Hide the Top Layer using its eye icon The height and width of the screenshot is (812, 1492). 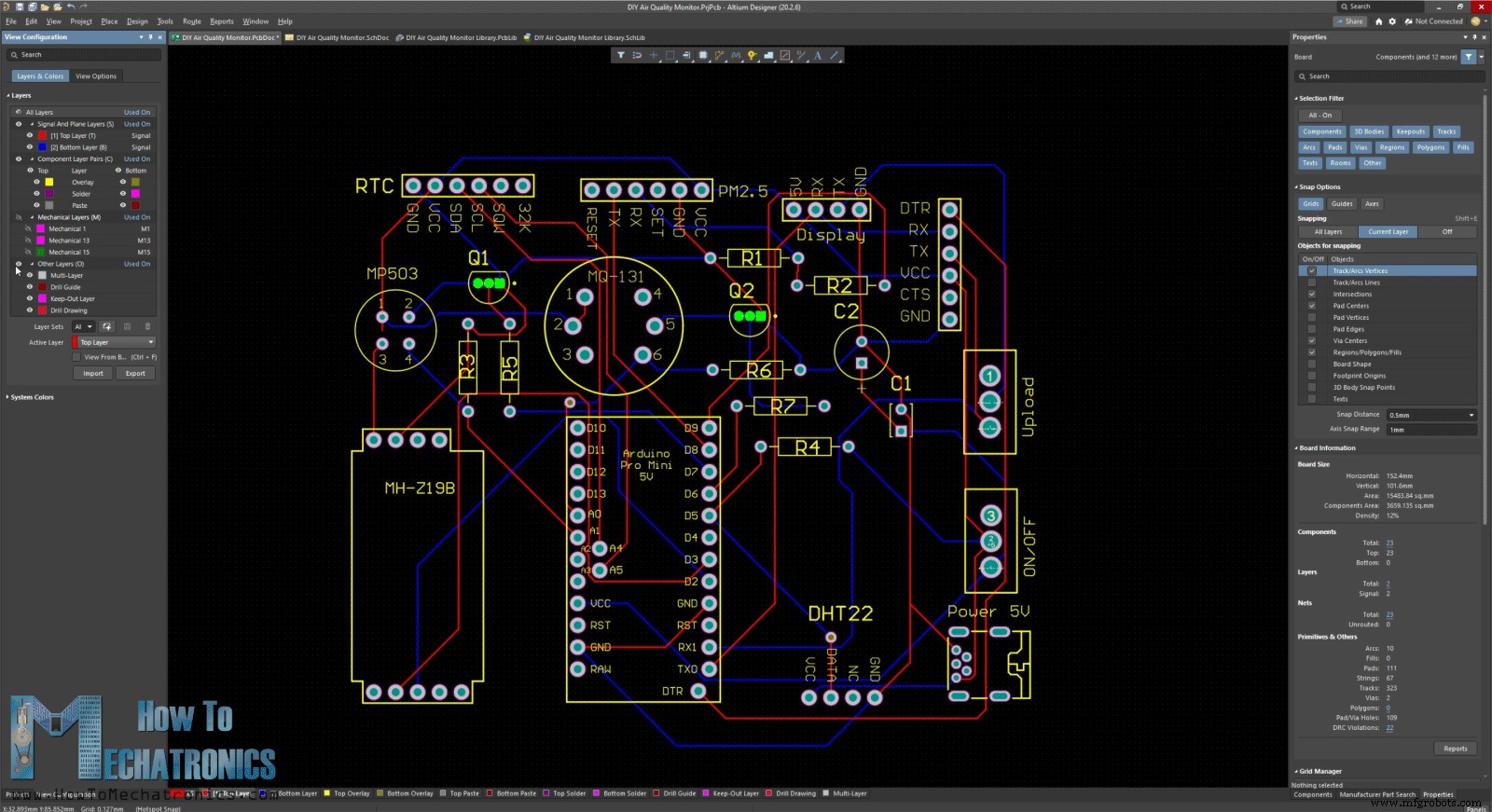[30, 136]
